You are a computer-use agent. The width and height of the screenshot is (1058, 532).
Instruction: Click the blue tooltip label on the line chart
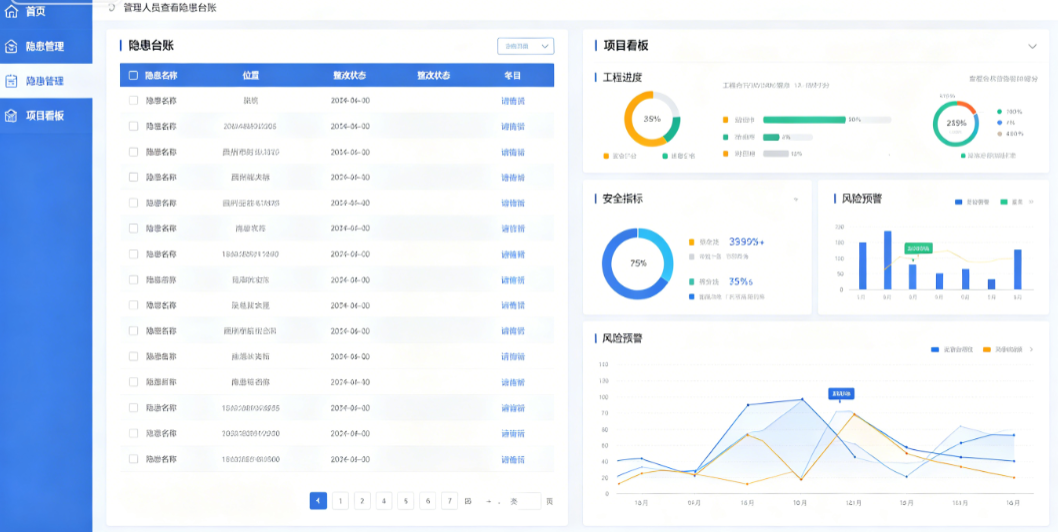pos(841,393)
